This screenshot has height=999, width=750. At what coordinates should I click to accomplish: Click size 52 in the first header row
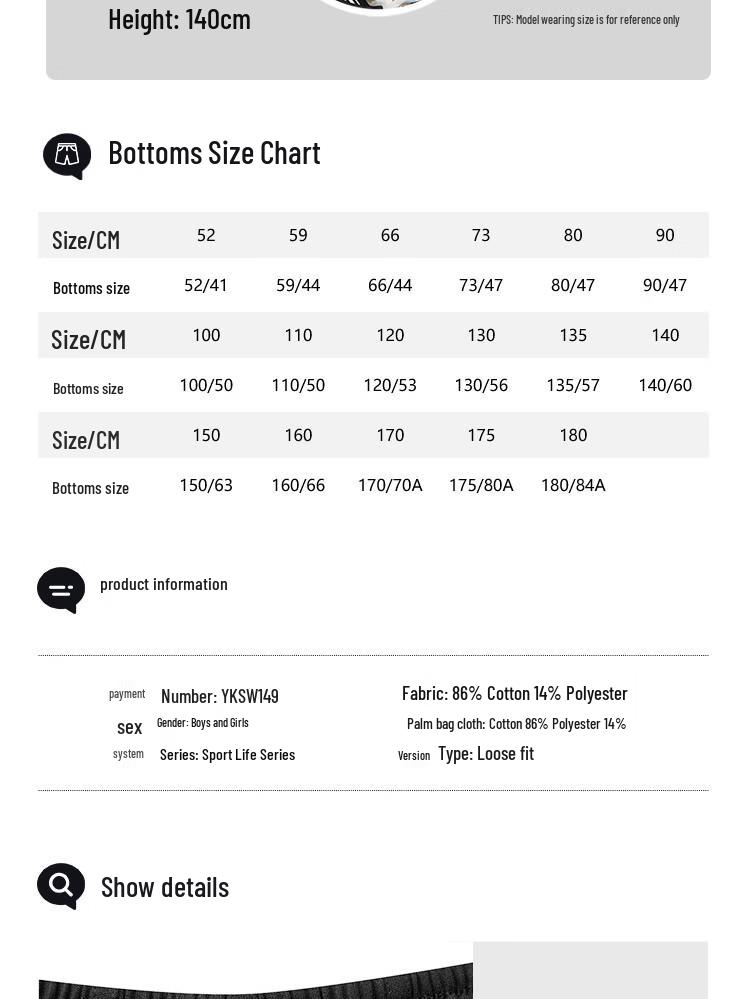[x=206, y=235]
